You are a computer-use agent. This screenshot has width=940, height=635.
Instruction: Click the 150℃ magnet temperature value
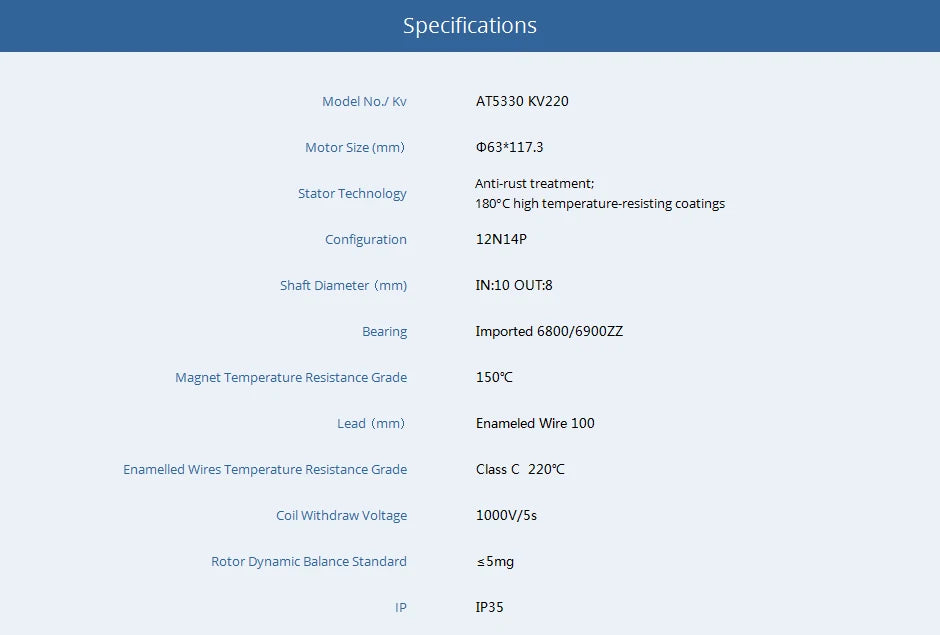click(x=493, y=377)
